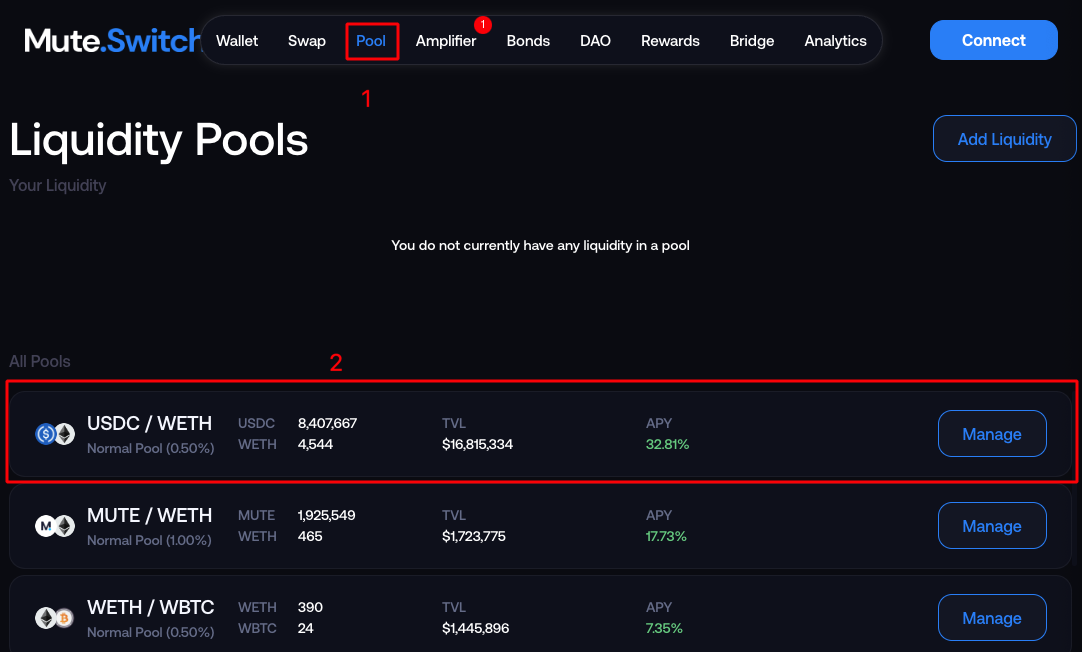Manage the MUTE / WETH pool
Image resolution: width=1082 pixels, height=652 pixels.
click(992, 526)
